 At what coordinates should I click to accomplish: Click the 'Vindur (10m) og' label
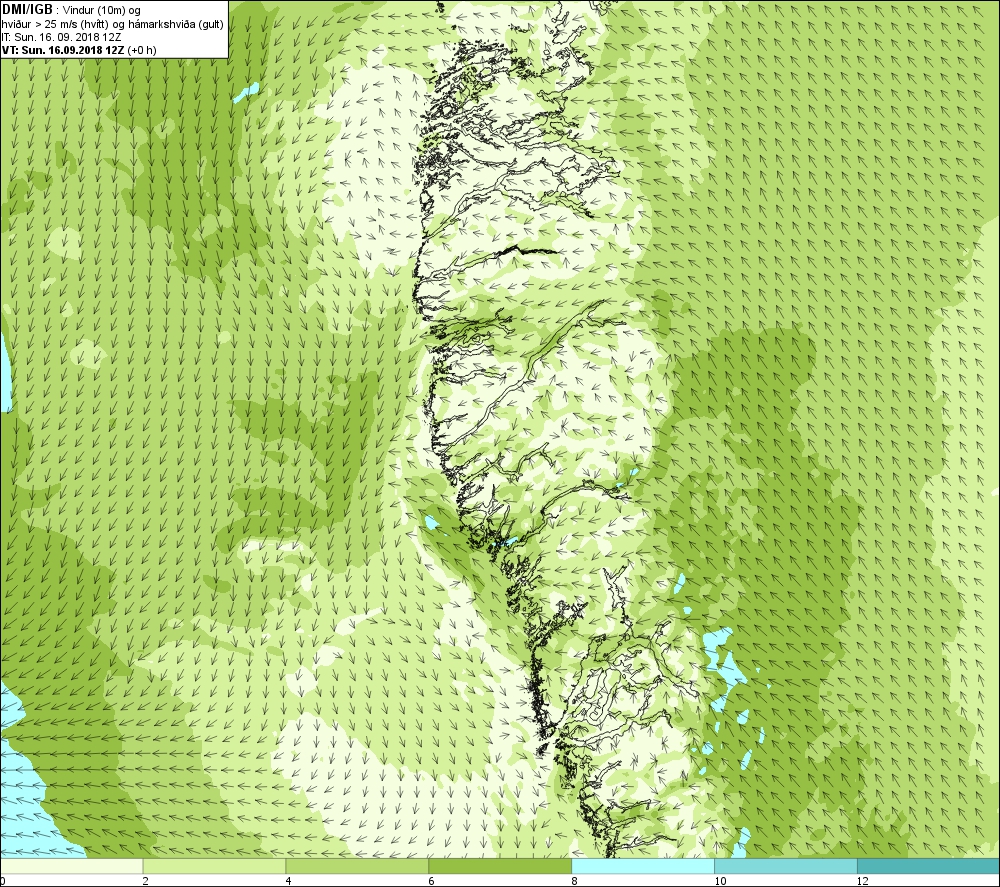pyautogui.click(x=103, y=11)
